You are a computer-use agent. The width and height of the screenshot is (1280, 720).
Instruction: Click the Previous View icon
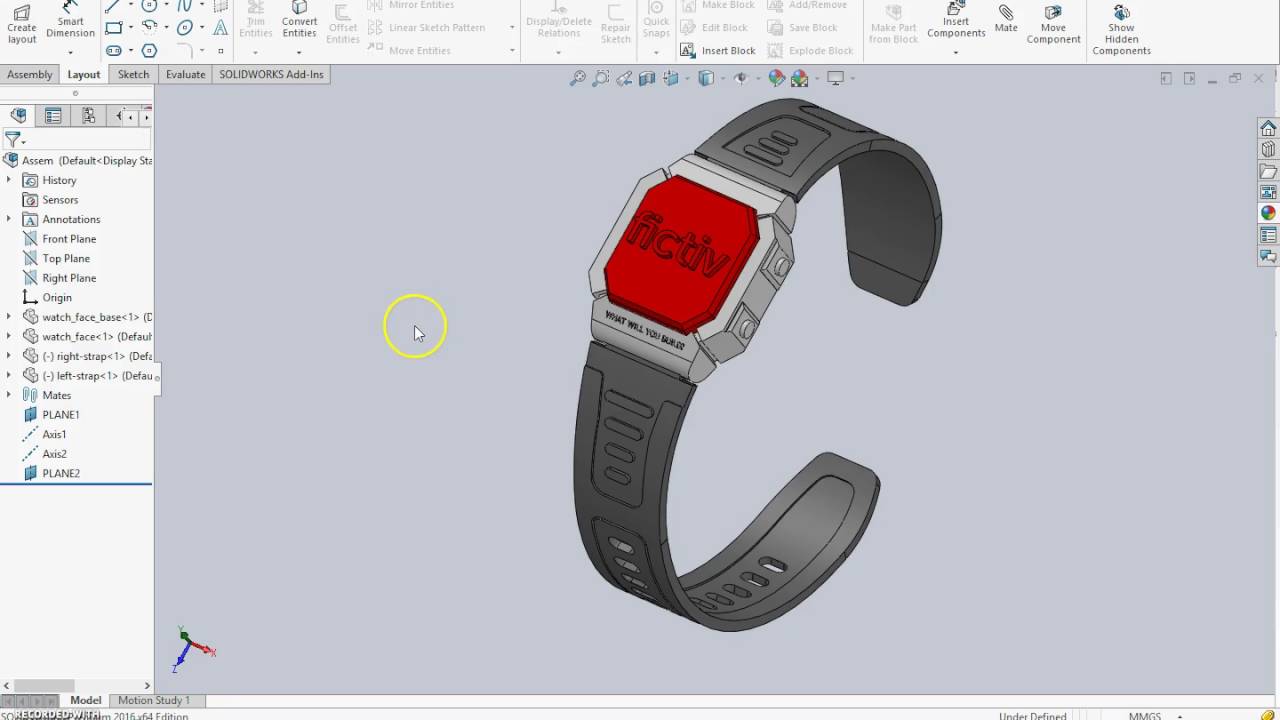tap(624, 78)
